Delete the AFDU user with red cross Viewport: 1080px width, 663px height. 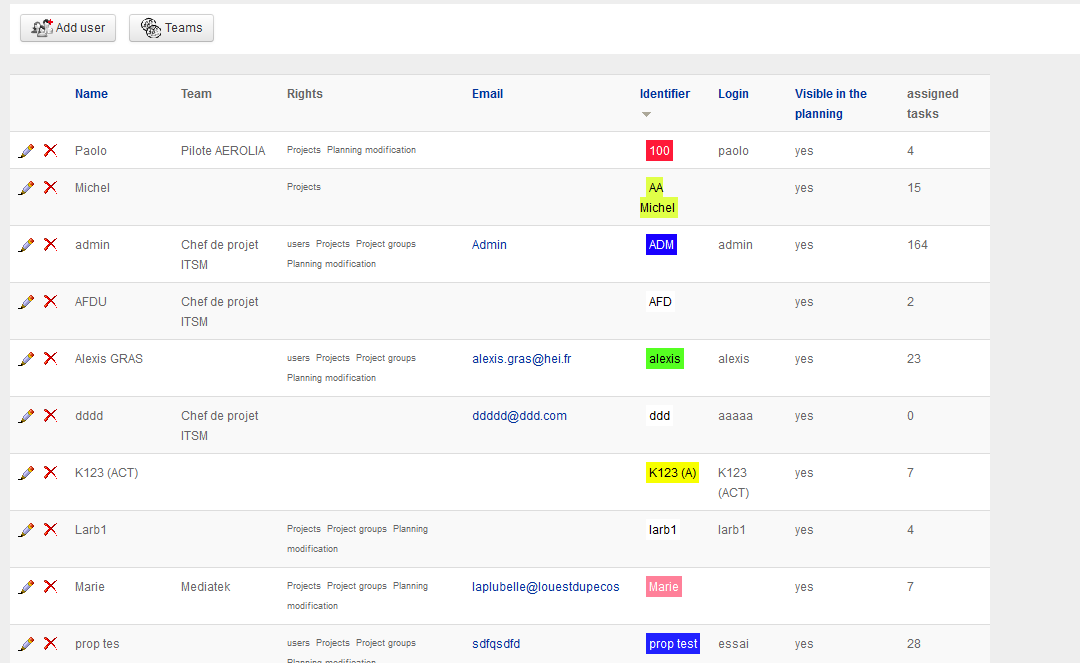click(50, 302)
